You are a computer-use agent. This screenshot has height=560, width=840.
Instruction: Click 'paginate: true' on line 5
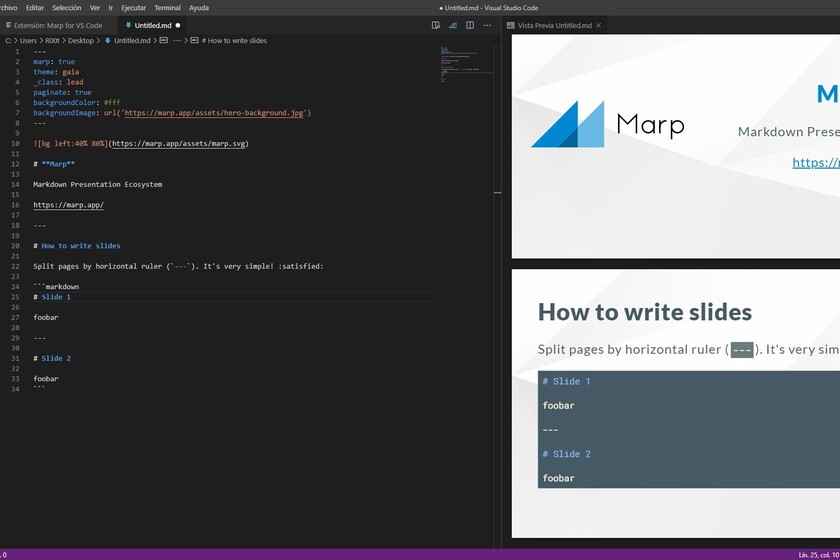click(62, 92)
